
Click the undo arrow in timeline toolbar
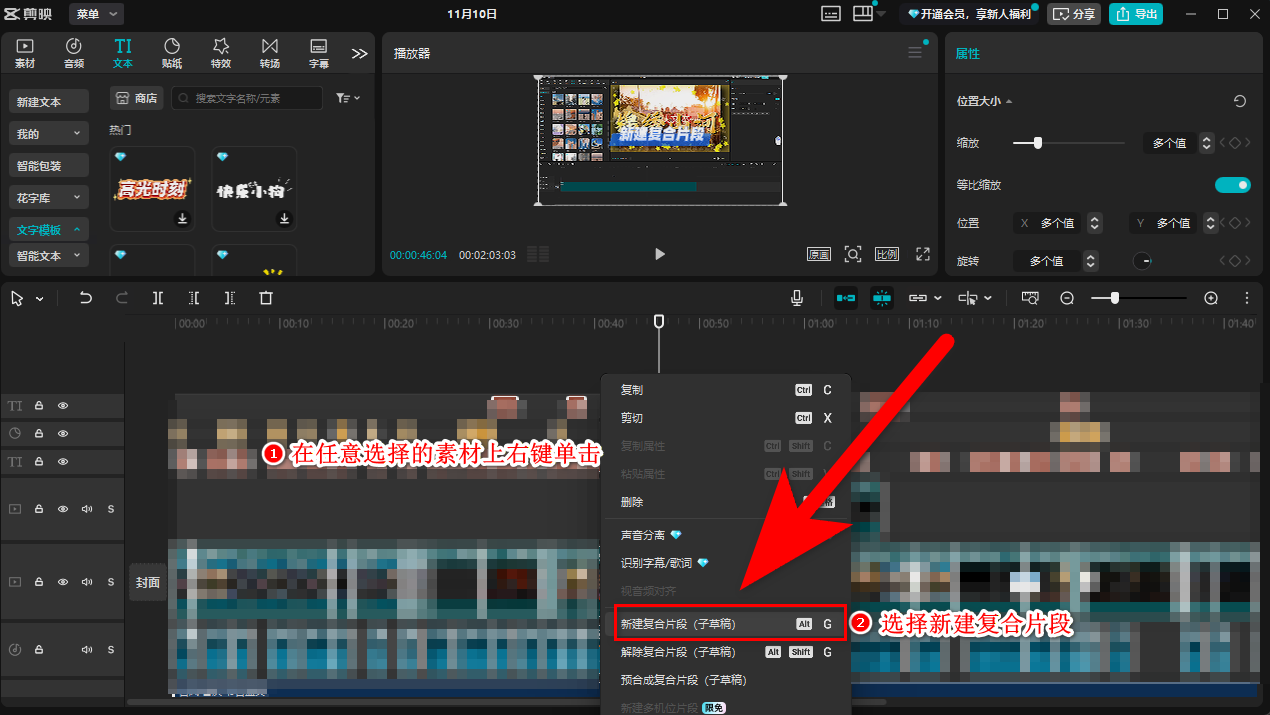tap(86, 298)
